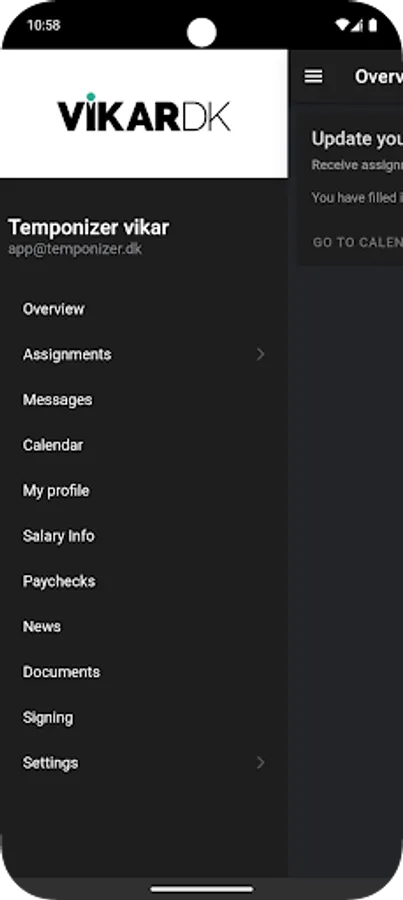Tap the VIKARDK logo
Viewport: 403px width, 900px height.
pyautogui.click(x=144, y=113)
